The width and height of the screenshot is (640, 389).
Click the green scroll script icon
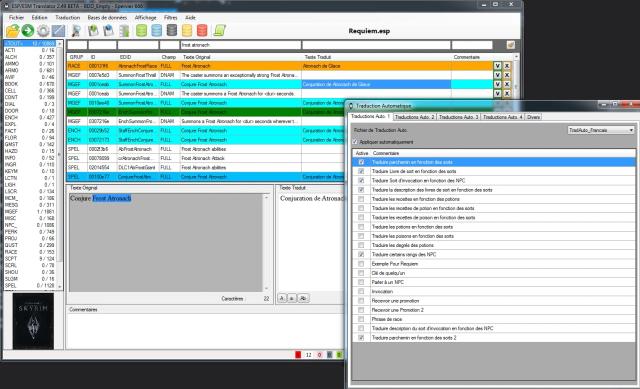click(220, 31)
